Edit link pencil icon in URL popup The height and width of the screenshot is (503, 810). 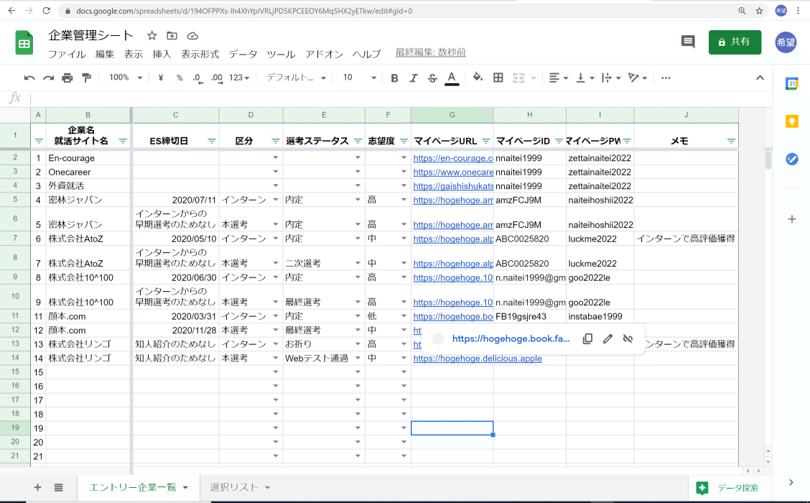[x=608, y=339]
